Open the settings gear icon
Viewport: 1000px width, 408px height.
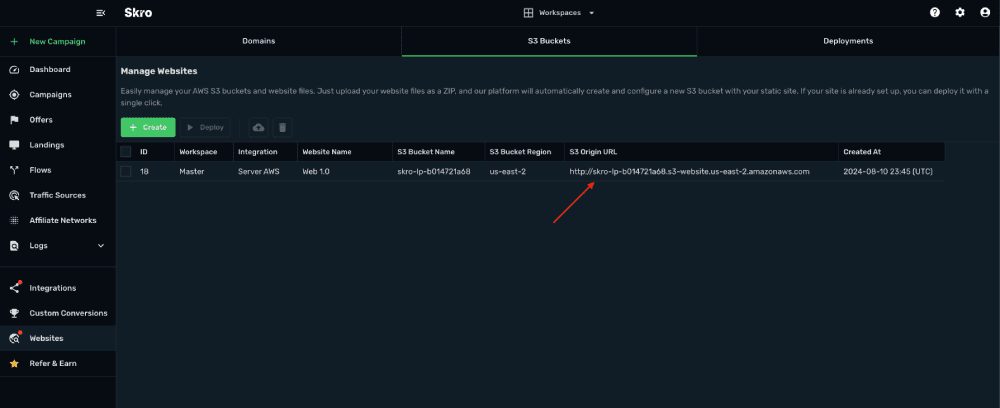960,13
